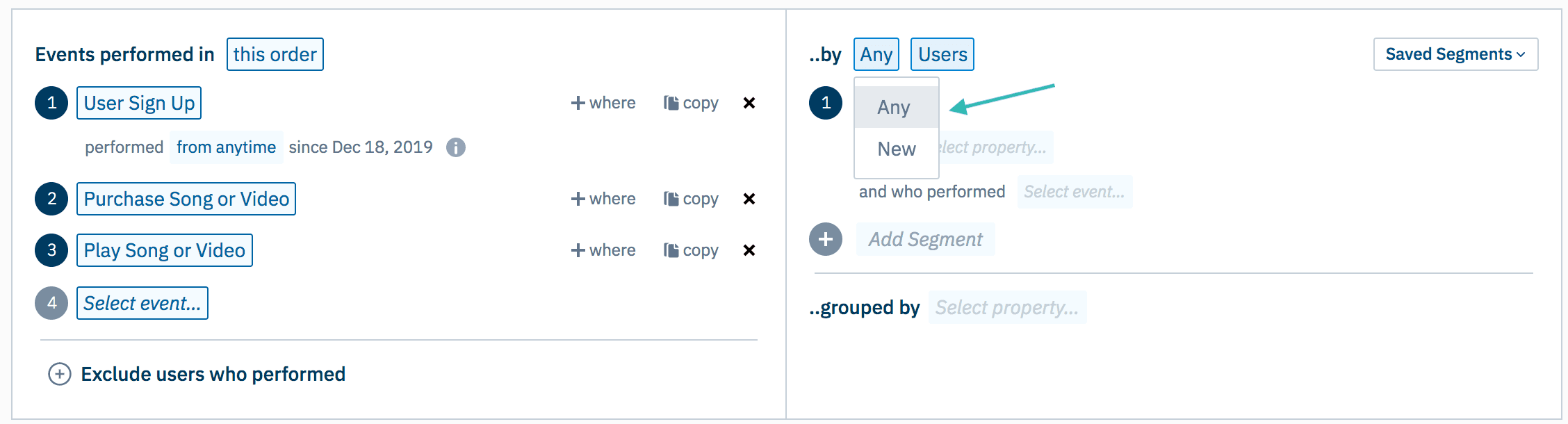Viewport: 1568px width, 424px height.
Task: Copy the User Sign Up event
Action: [x=691, y=102]
